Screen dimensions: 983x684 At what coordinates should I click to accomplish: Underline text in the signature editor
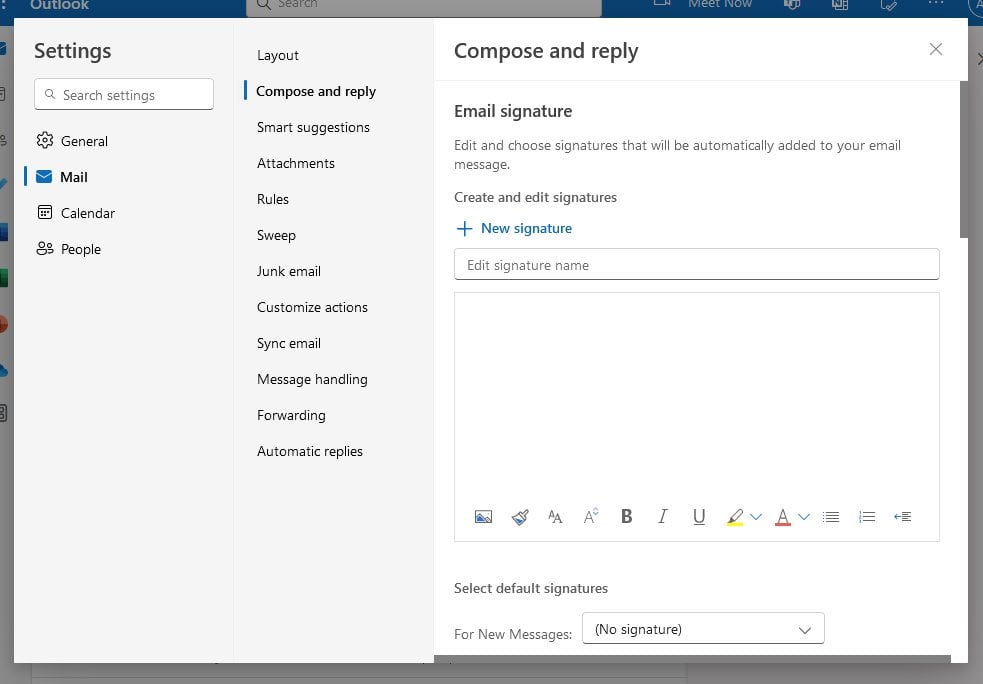[699, 516]
